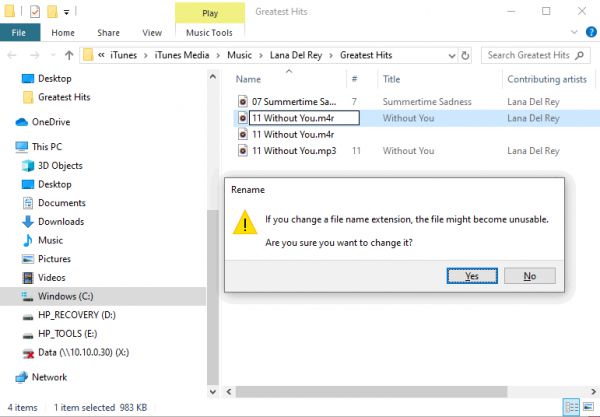The height and width of the screenshot is (417, 600).
Task: Click the 3D Objects icon in sidebar
Action: coord(27,166)
